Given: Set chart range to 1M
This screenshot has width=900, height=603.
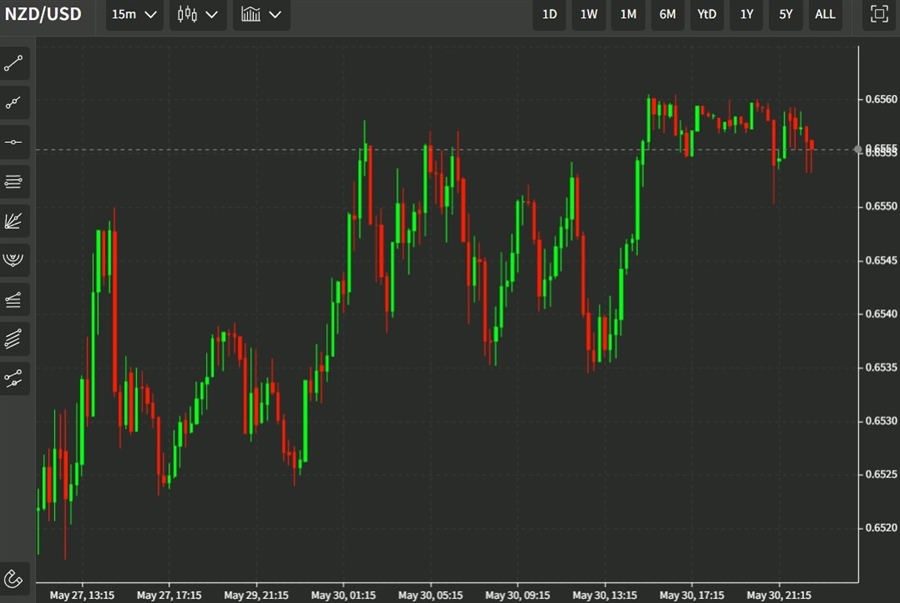Looking at the screenshot, I should click(x=628, y=14).
